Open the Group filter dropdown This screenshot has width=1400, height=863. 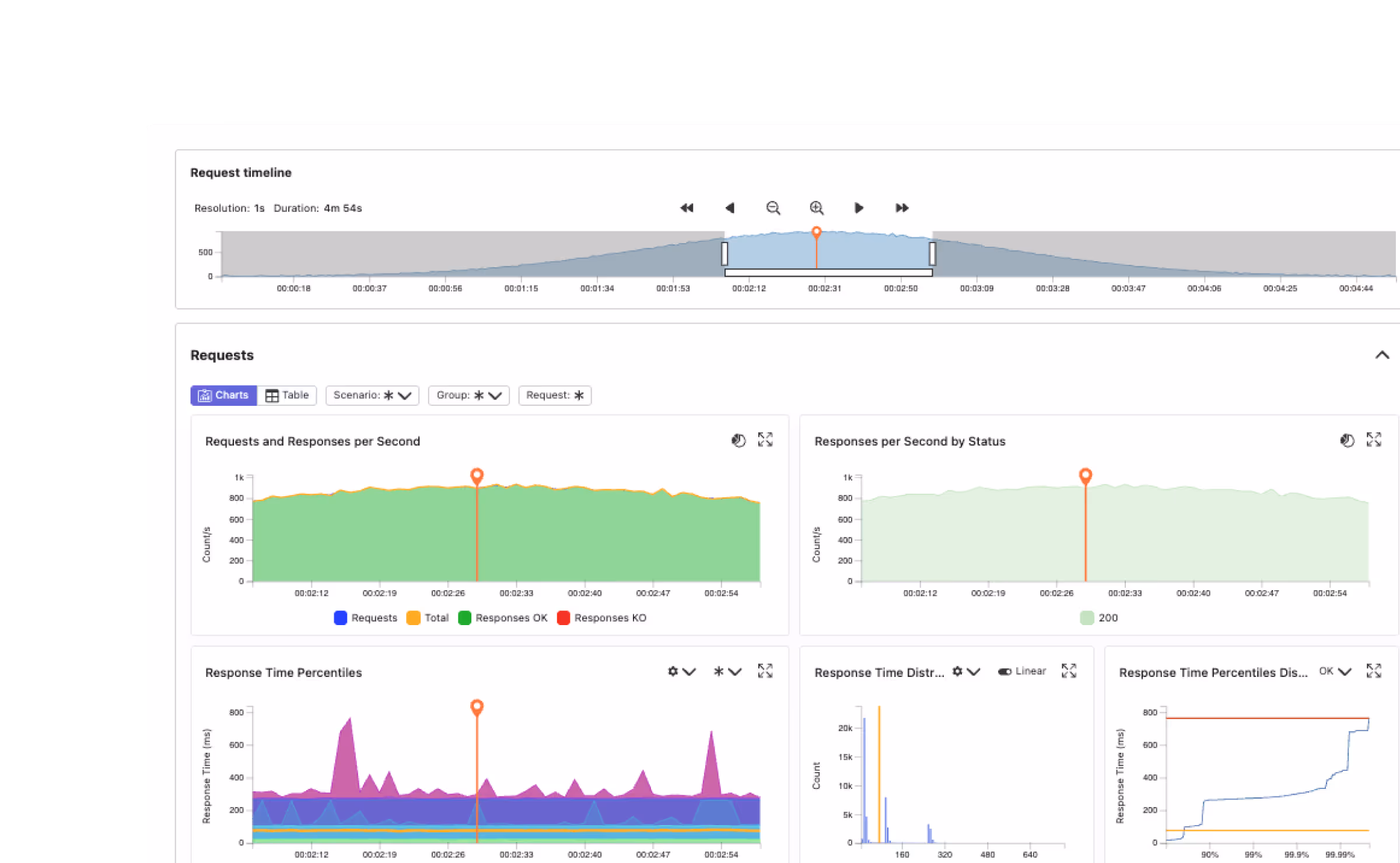click(469, 395)
